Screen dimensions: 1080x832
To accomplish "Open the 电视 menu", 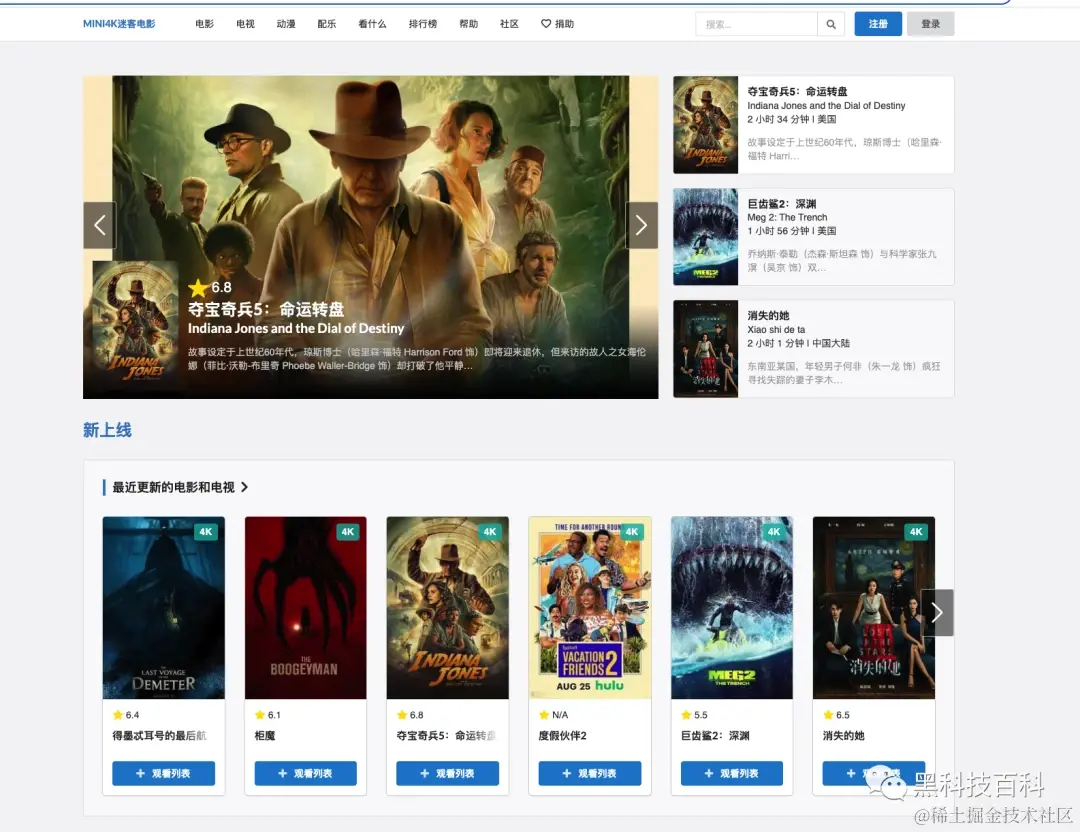I will [245, 24].
